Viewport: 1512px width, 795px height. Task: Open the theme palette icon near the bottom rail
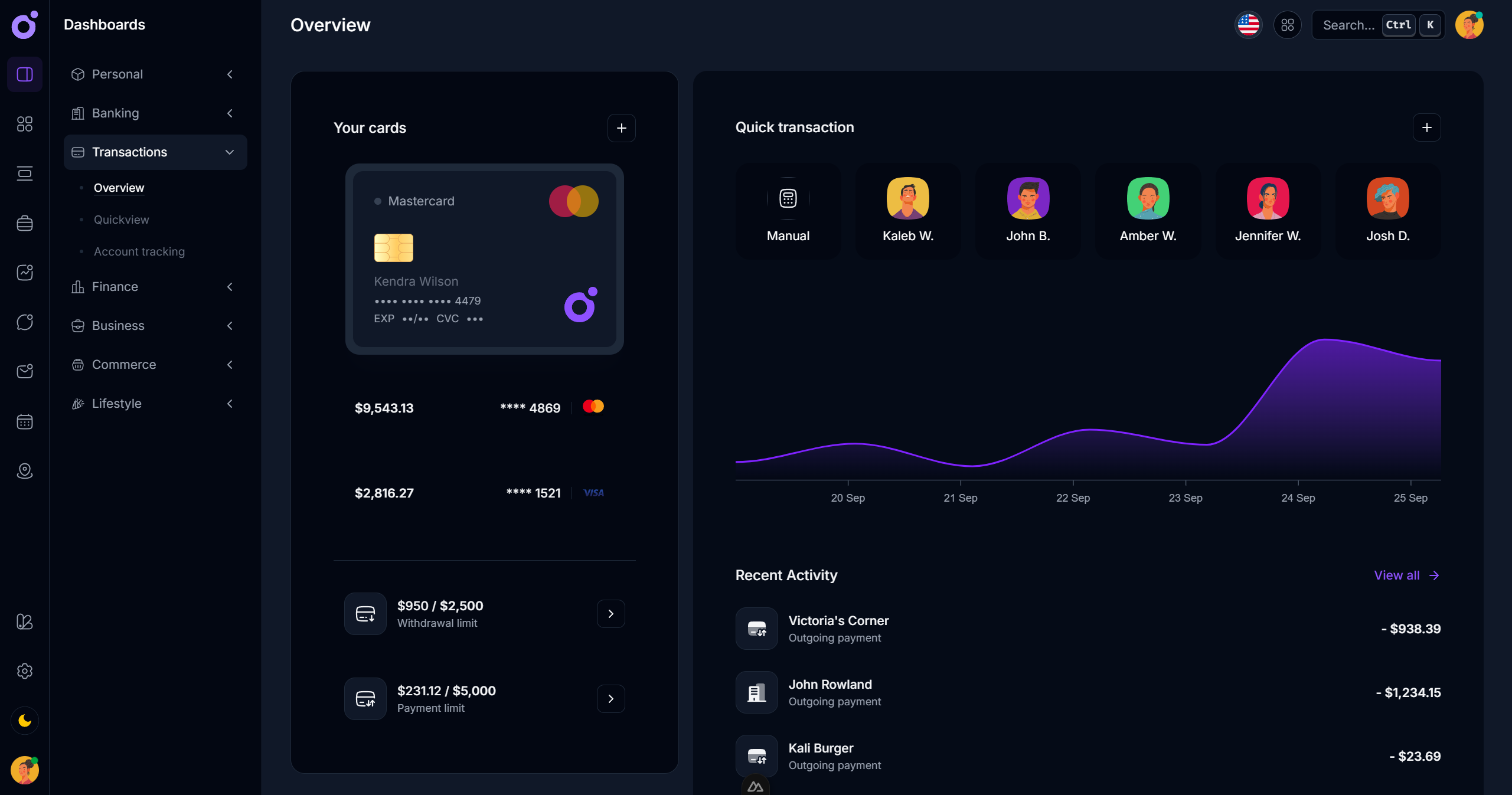pos(25,622)
